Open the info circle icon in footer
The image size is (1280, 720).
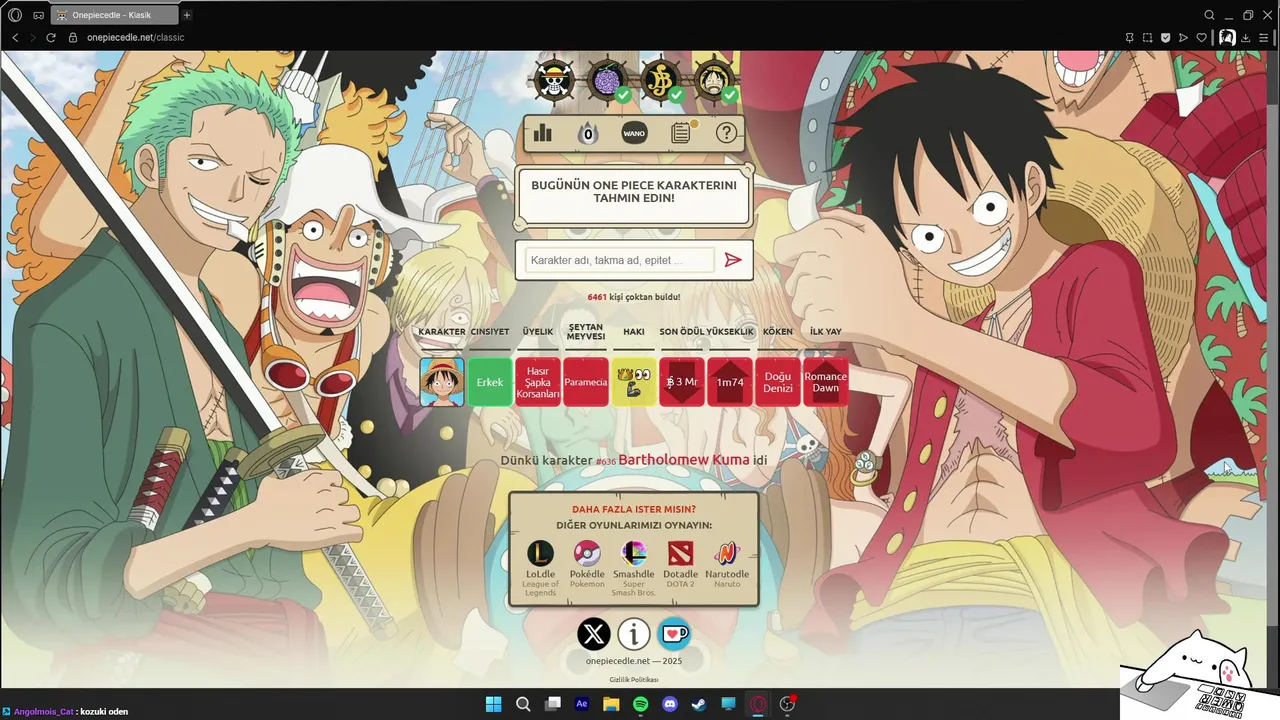click(634, 634)
